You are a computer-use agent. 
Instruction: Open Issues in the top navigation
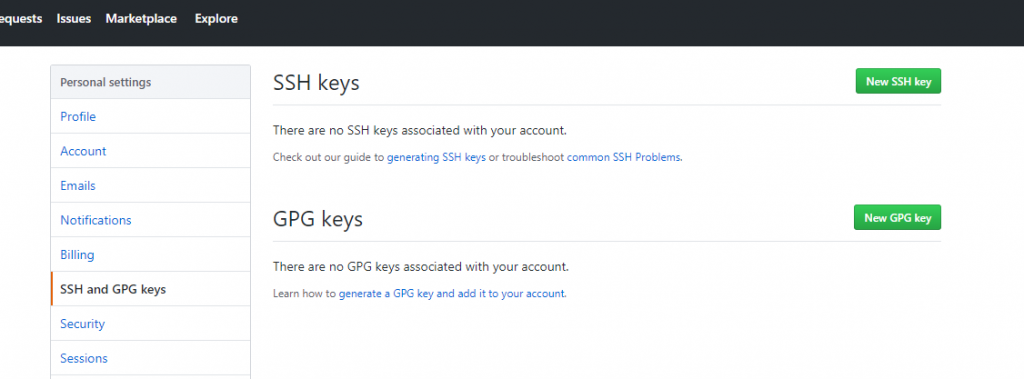pyautogui.click(x=74, y=19)
